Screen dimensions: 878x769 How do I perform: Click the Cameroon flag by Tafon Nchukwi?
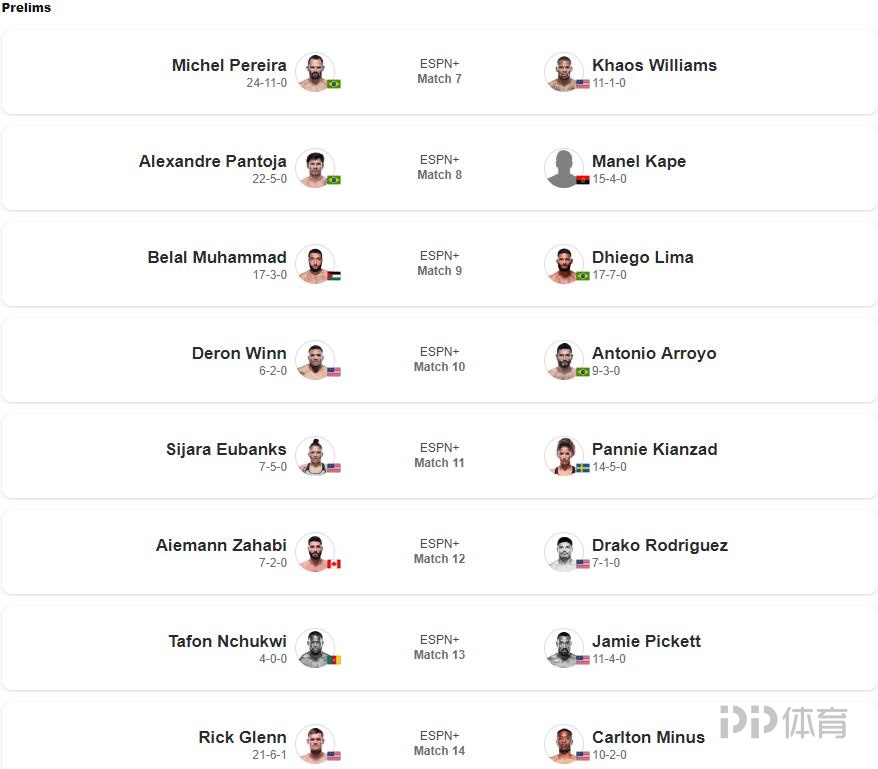(x=334, y=660)
